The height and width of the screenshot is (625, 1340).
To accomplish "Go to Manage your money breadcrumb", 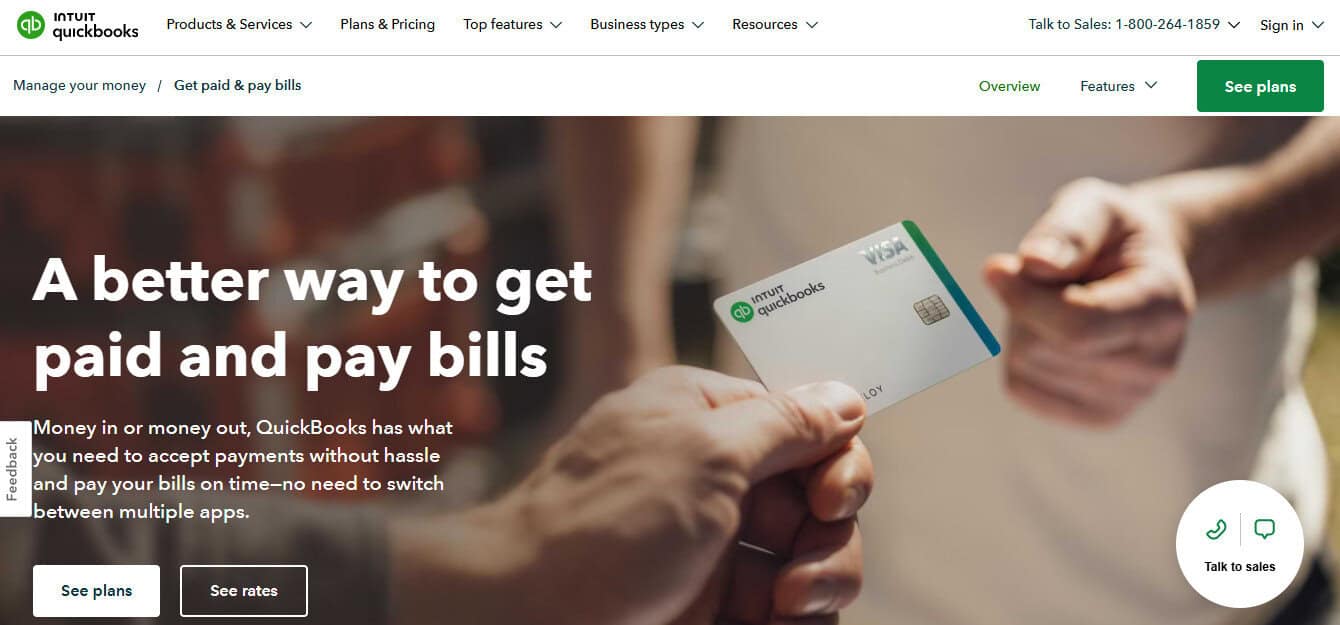I will coord(79,86).
